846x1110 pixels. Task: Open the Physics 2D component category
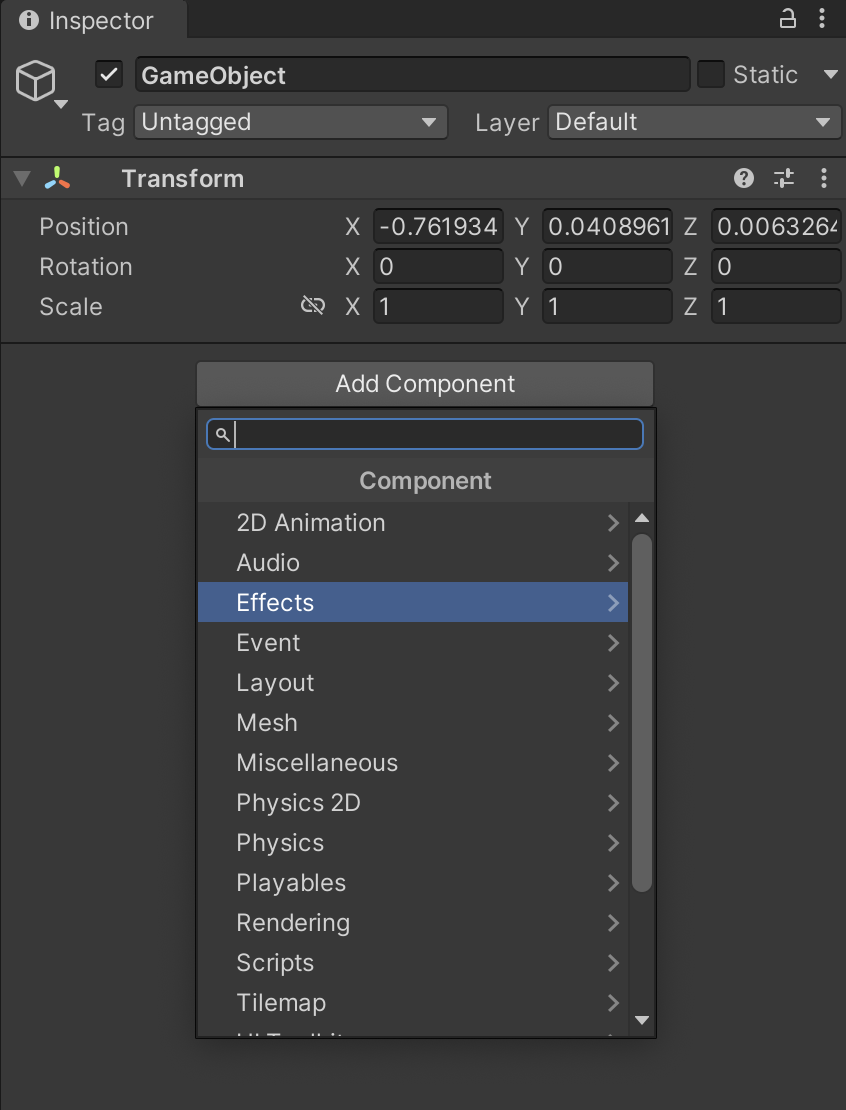(412, 802)
